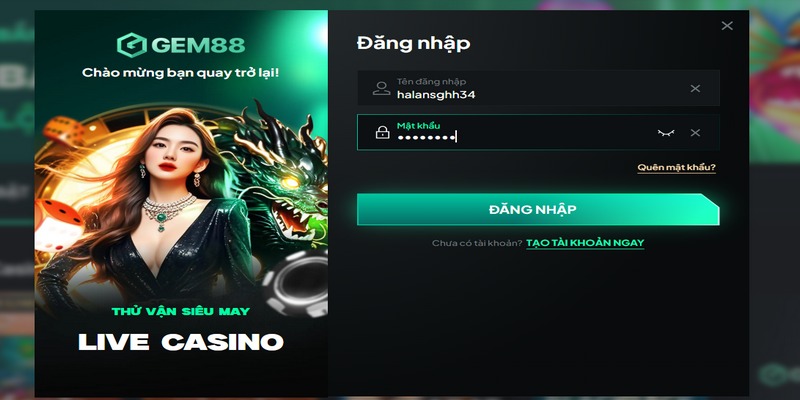Focus the Mật khẩu password input field
800x400 pixels.
(x=538, y=132)
